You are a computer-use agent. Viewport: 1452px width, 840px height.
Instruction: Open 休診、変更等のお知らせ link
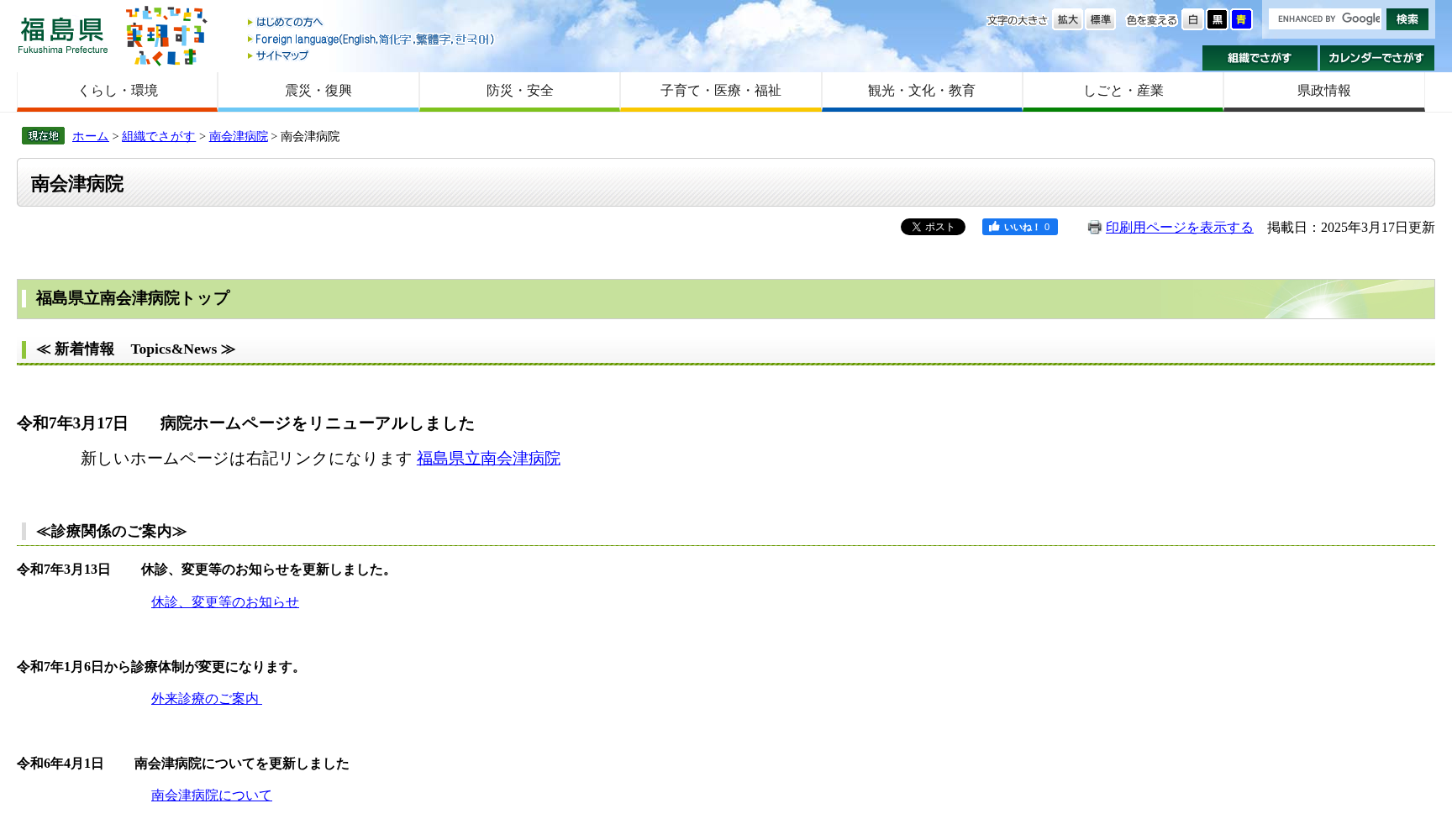click(225, 602)
